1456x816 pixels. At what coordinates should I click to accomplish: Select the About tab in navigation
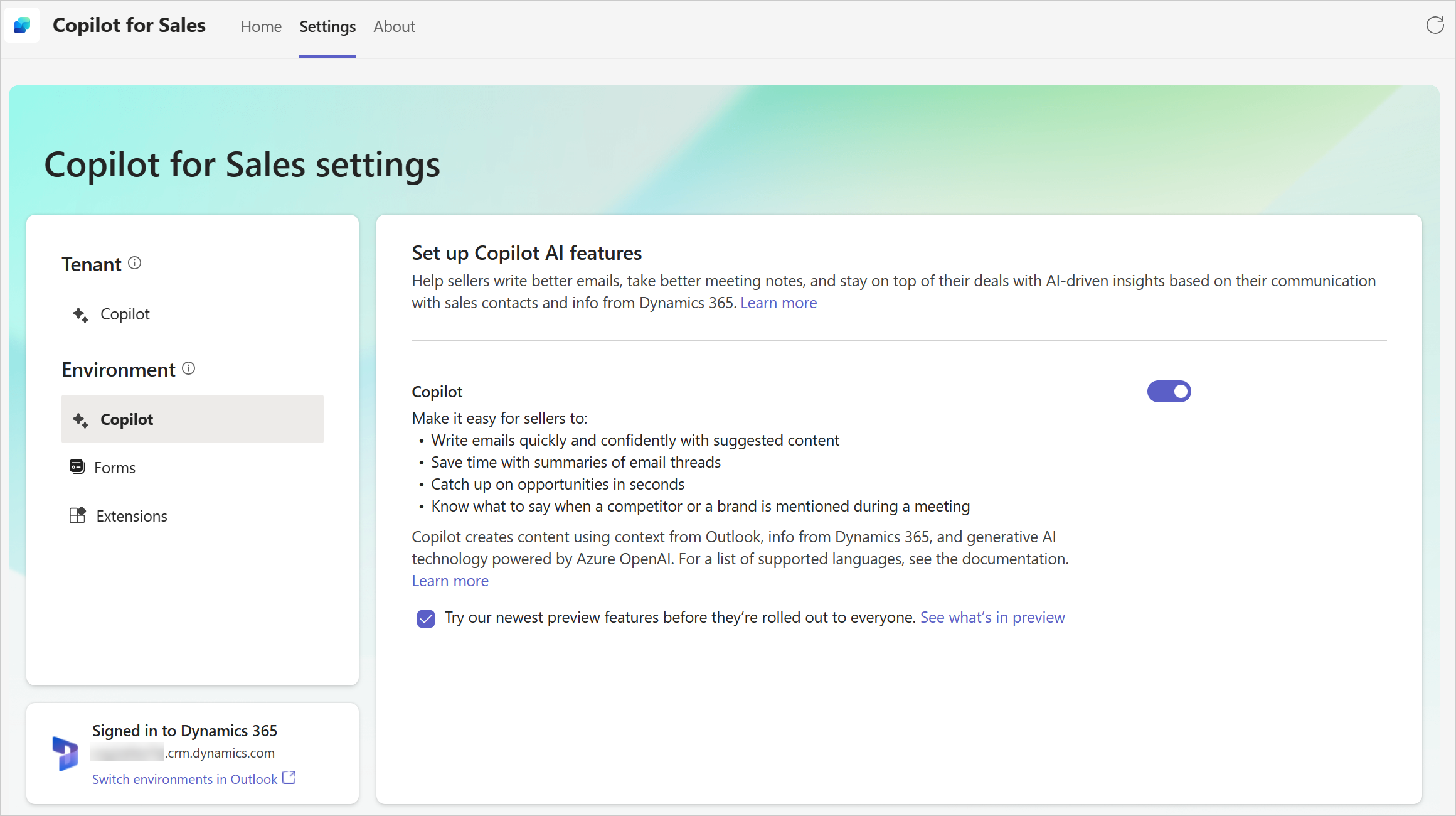tap(394, 27)
